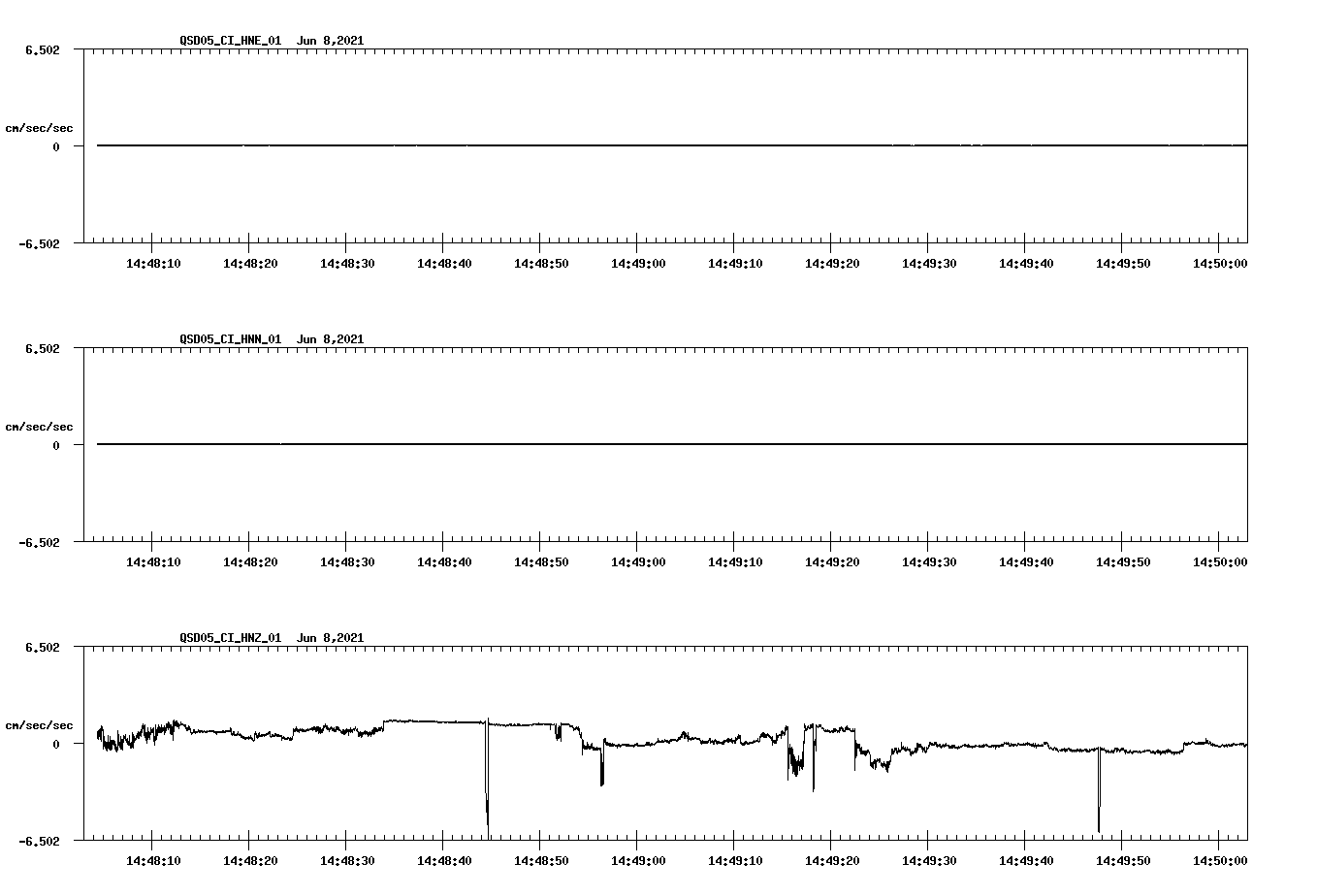
Task: Select the -6.502 lower limit on HNZ plot
Action: tap(40, 842)
